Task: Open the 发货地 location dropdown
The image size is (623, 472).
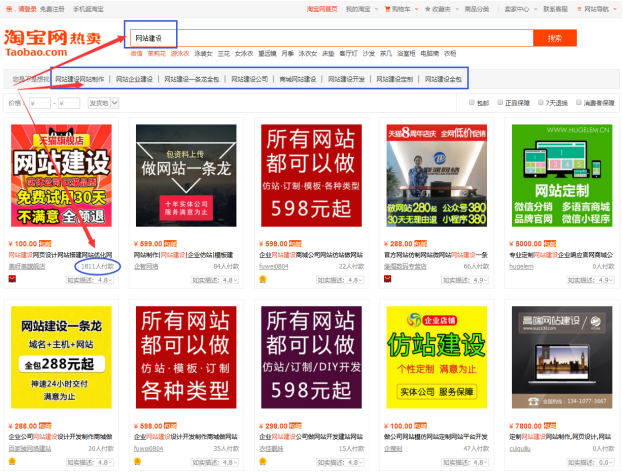Action: (103, 103)
